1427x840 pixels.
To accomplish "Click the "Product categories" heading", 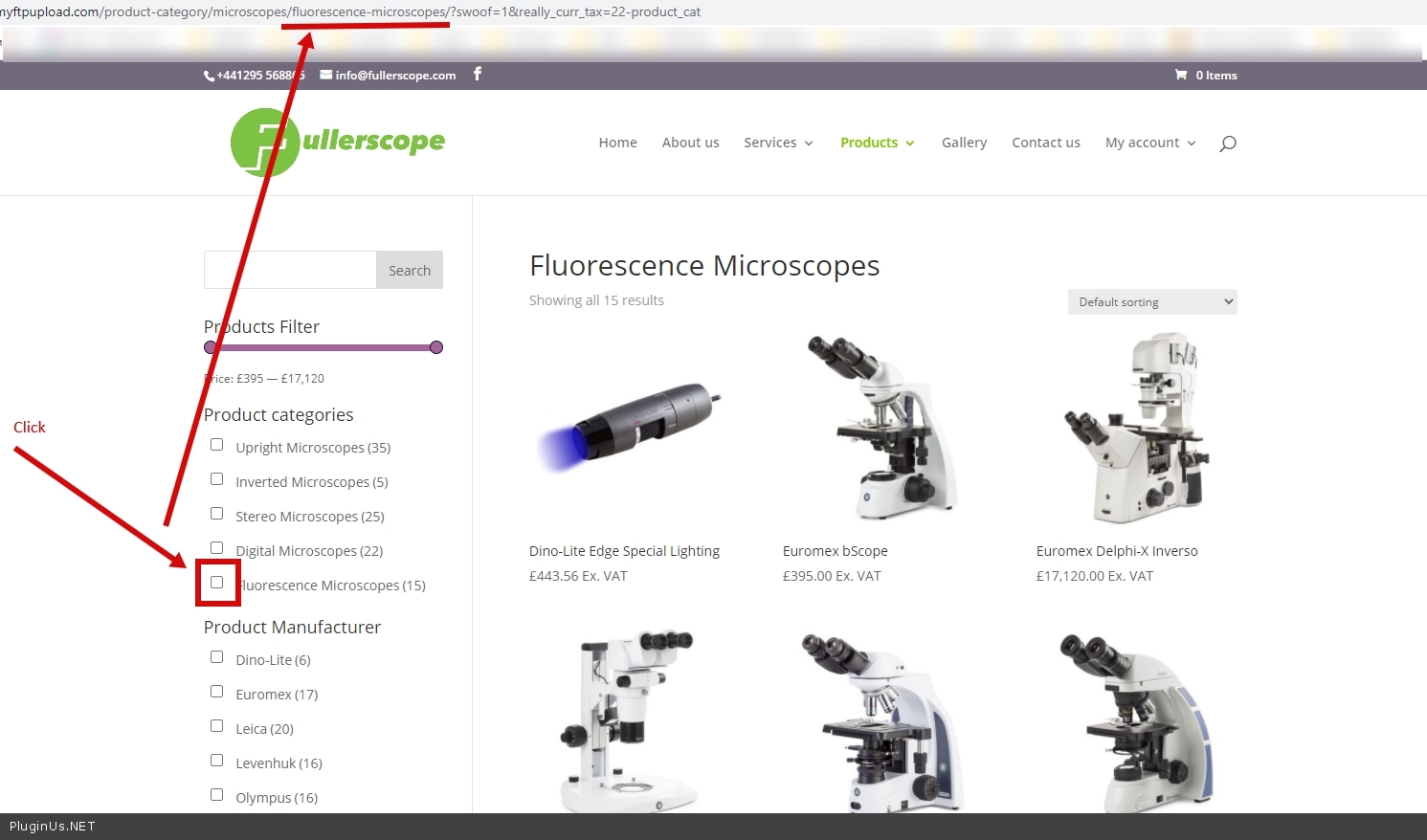I will (279, 415).
